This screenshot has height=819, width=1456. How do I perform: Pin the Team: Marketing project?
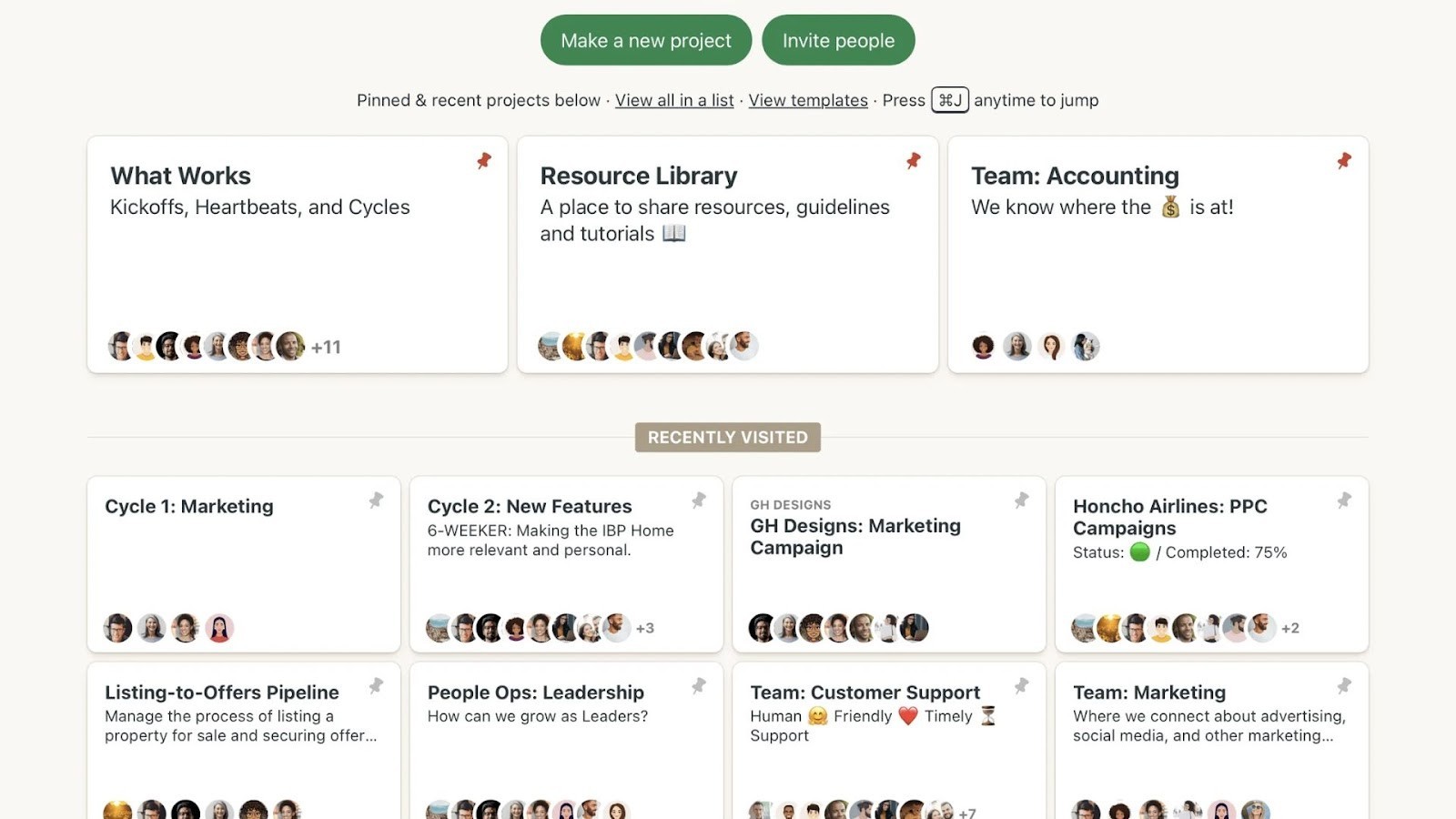pos(1344,686)
